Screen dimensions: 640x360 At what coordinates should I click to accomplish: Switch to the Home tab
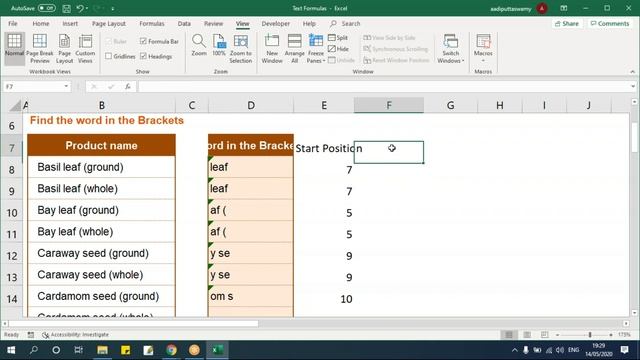[41, 24]
